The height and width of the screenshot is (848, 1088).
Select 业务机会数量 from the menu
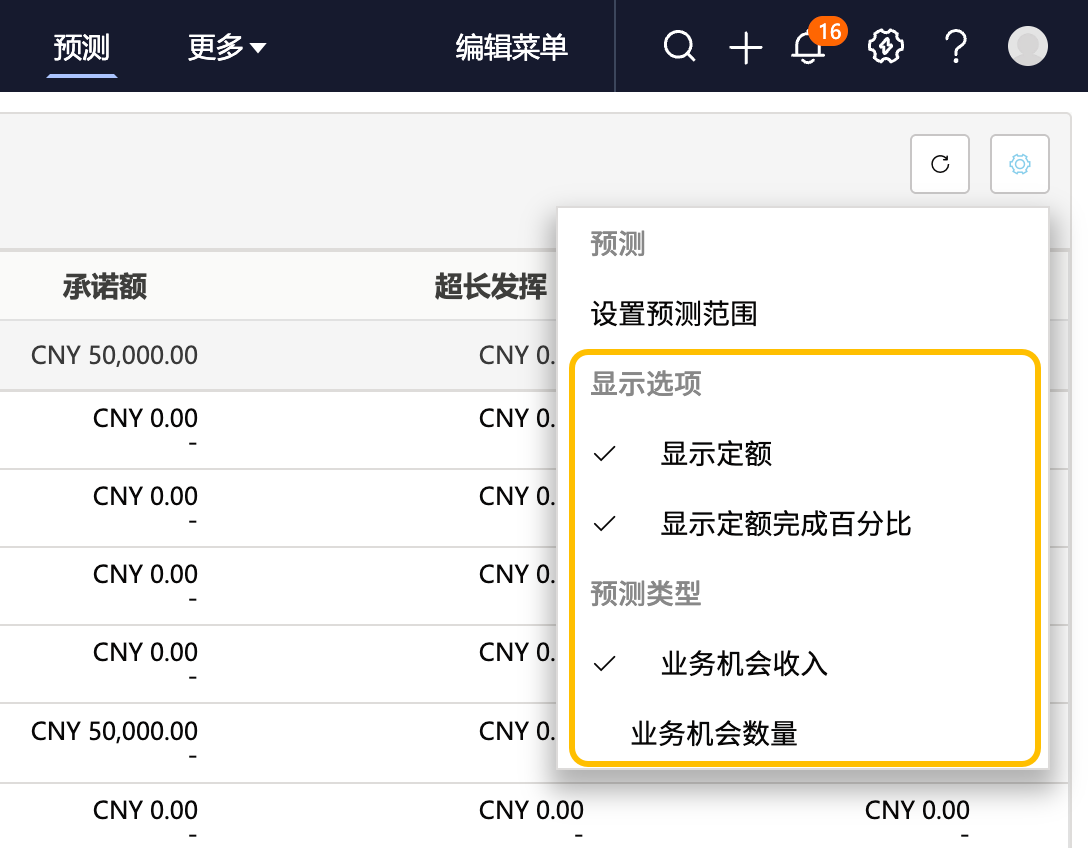(714, 734)
